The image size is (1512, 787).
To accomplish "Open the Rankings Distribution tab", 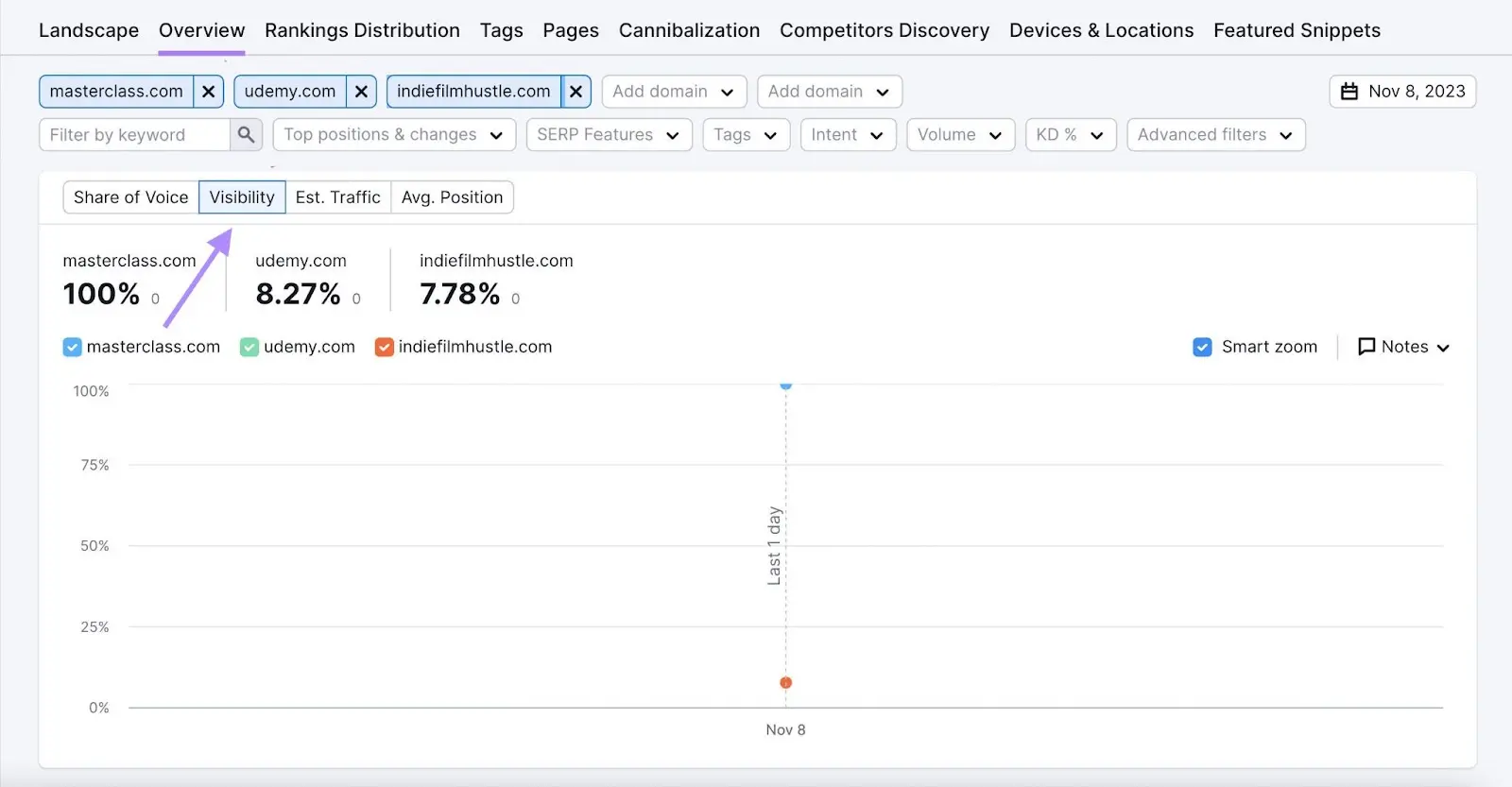I will tap(362, 30).
